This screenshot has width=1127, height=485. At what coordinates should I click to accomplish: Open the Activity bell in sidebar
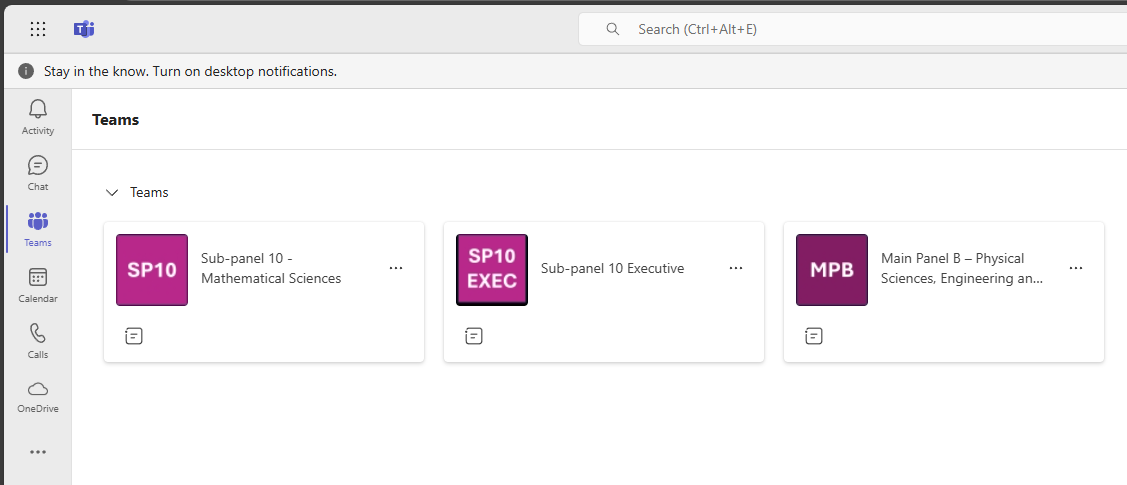tap(38, 116)
